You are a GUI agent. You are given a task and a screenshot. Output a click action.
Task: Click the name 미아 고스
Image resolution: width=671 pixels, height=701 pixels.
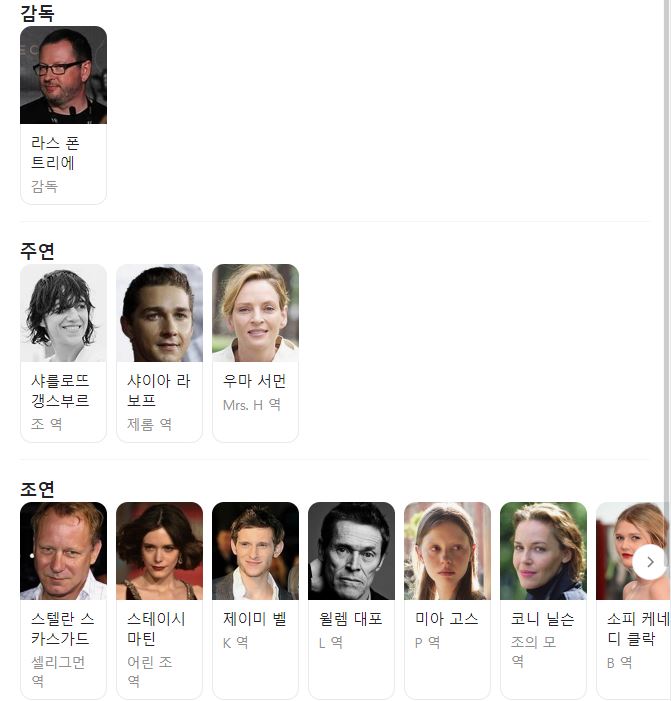447,619
